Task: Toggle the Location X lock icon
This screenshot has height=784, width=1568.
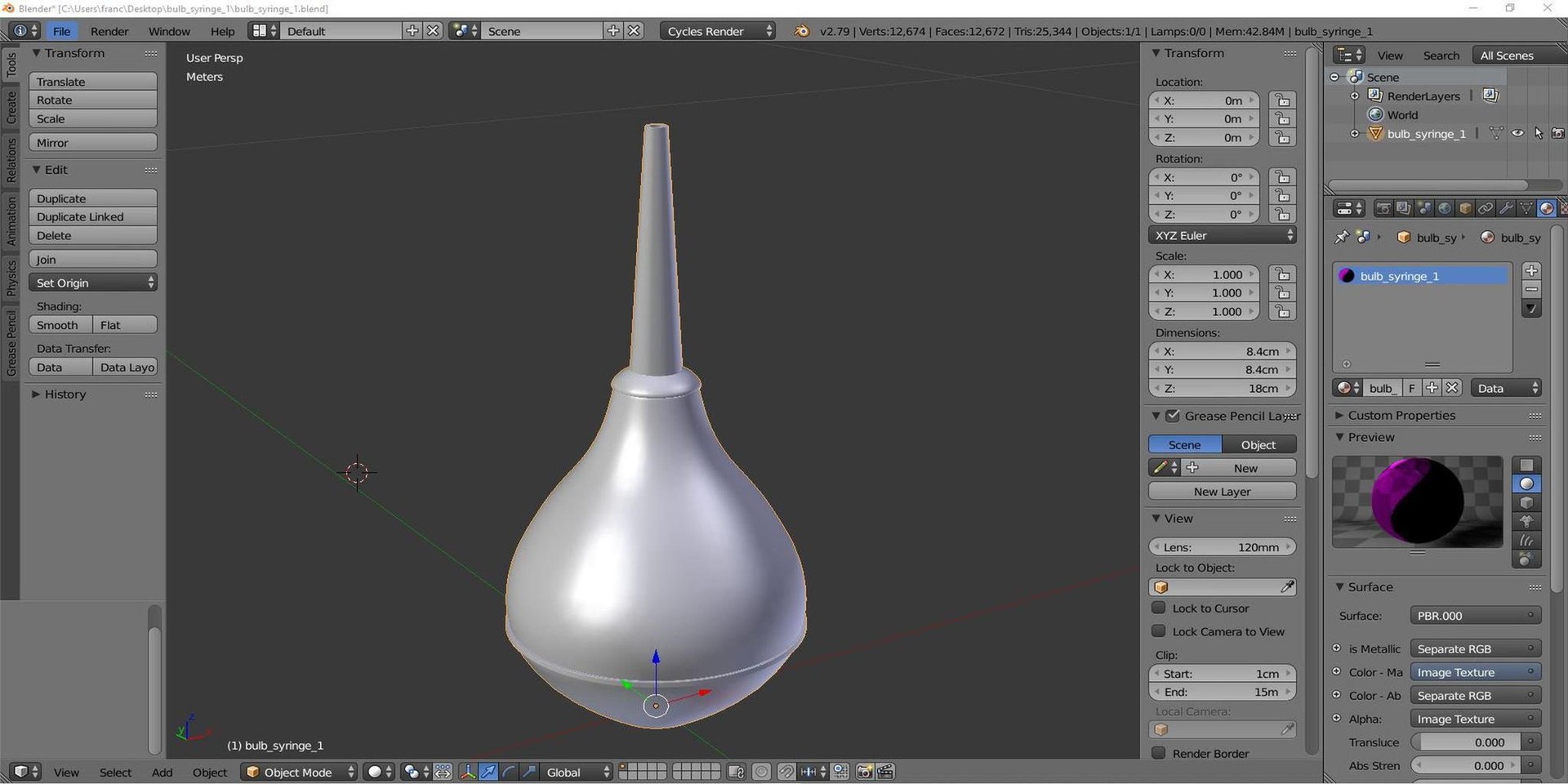Action: point(1282,100)
